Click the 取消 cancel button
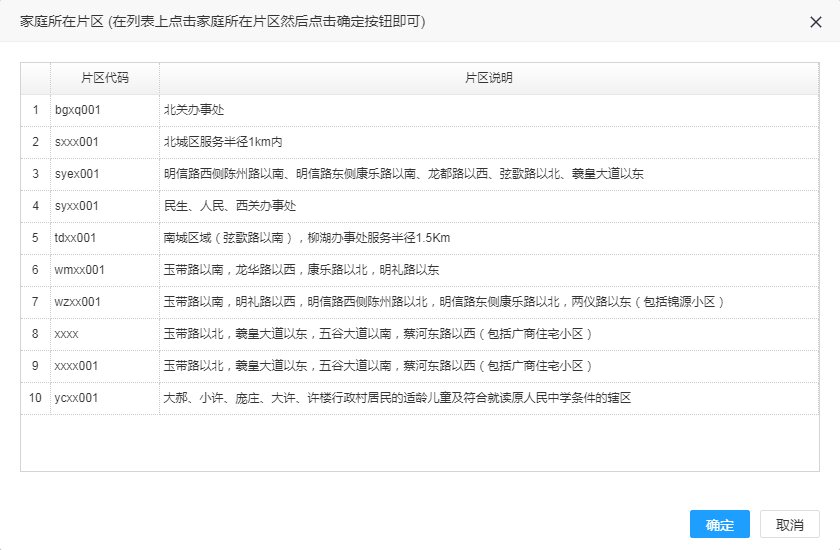The image size is (840, 550). (x=789, y=525)
